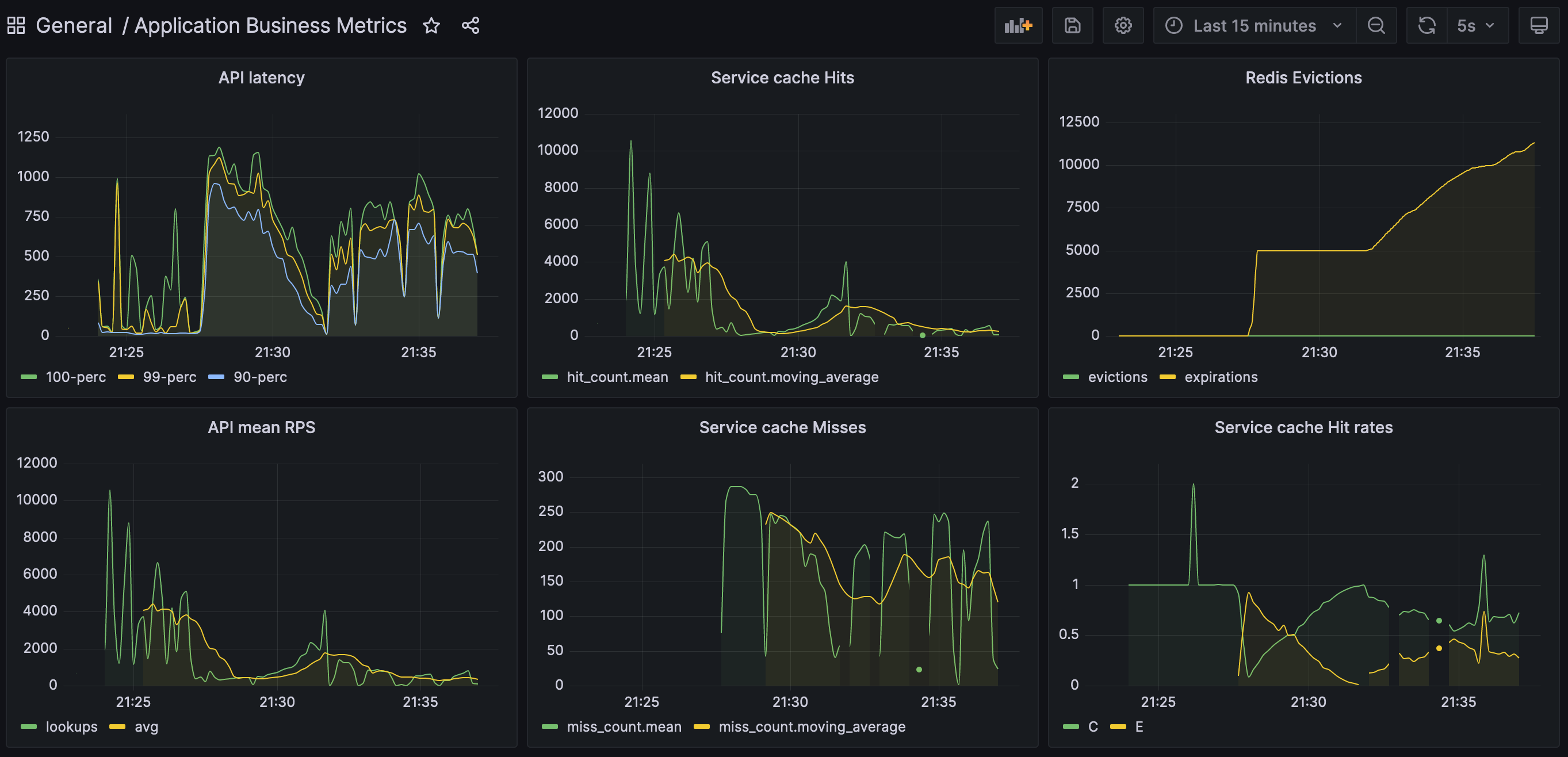Toggle the 100-perc series legend
Screen dimensions: 1568x757
point(75,377)
